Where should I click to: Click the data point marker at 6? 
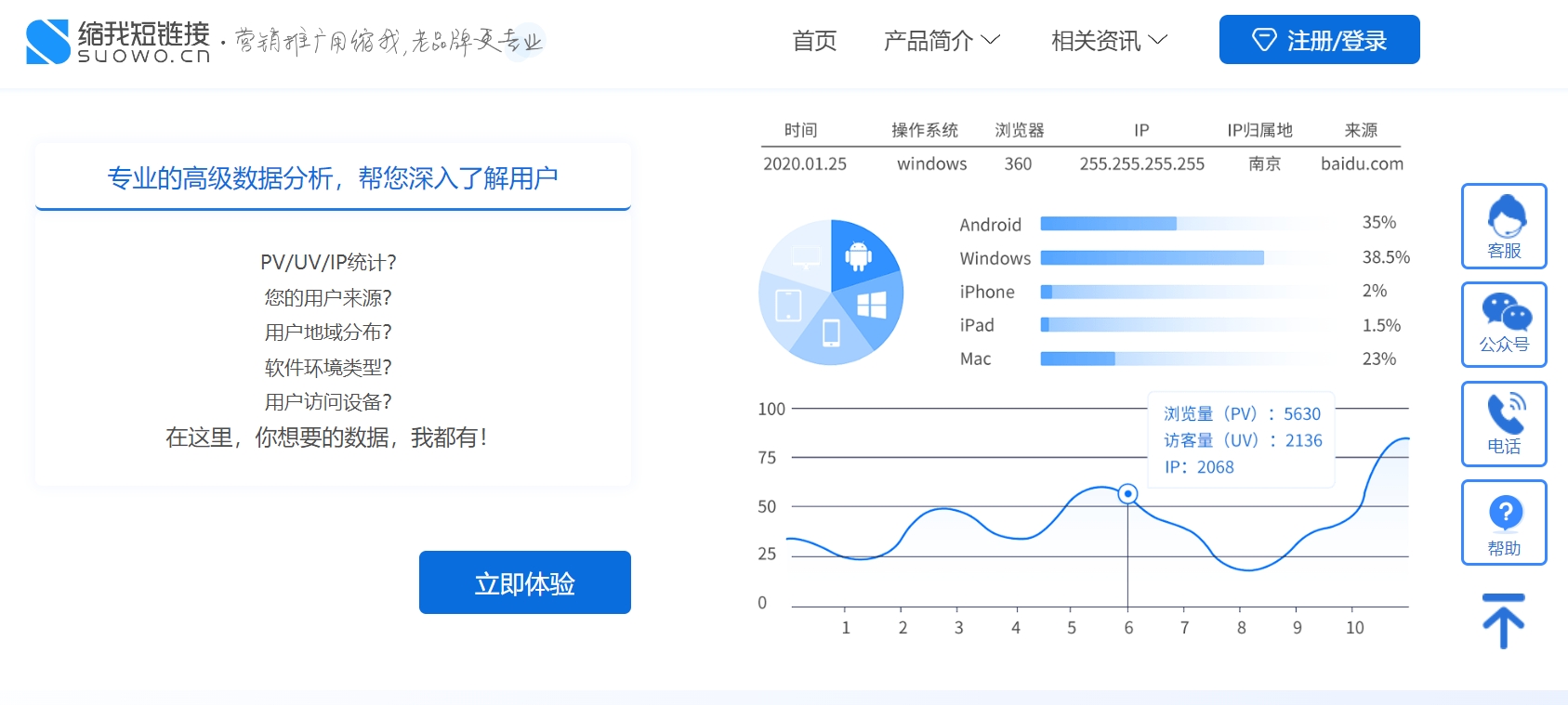(1127, 493)
